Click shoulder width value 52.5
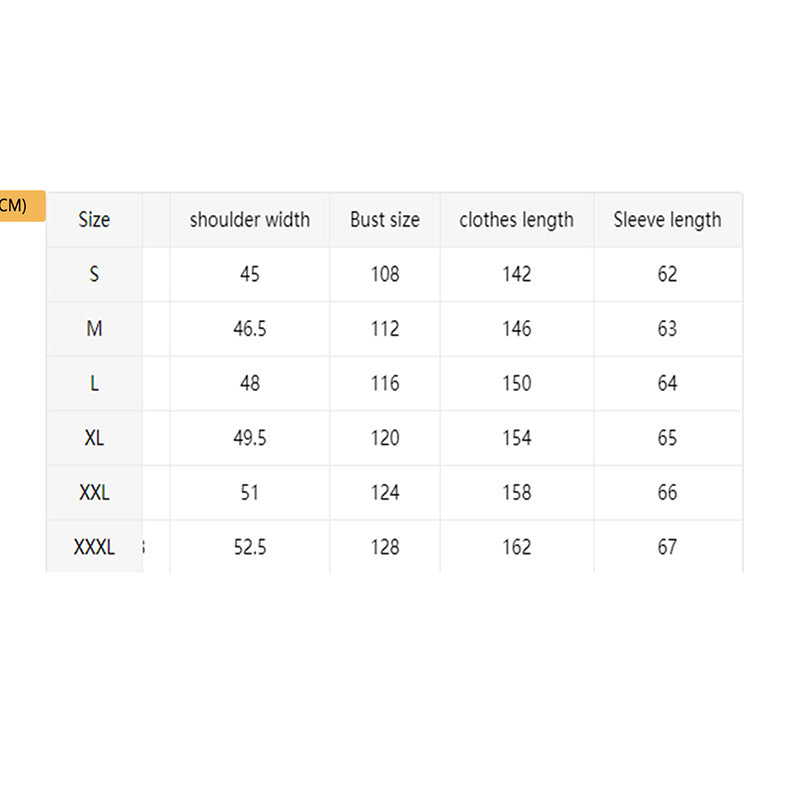This screenshot has height=800, width=800. coord(250,547)
